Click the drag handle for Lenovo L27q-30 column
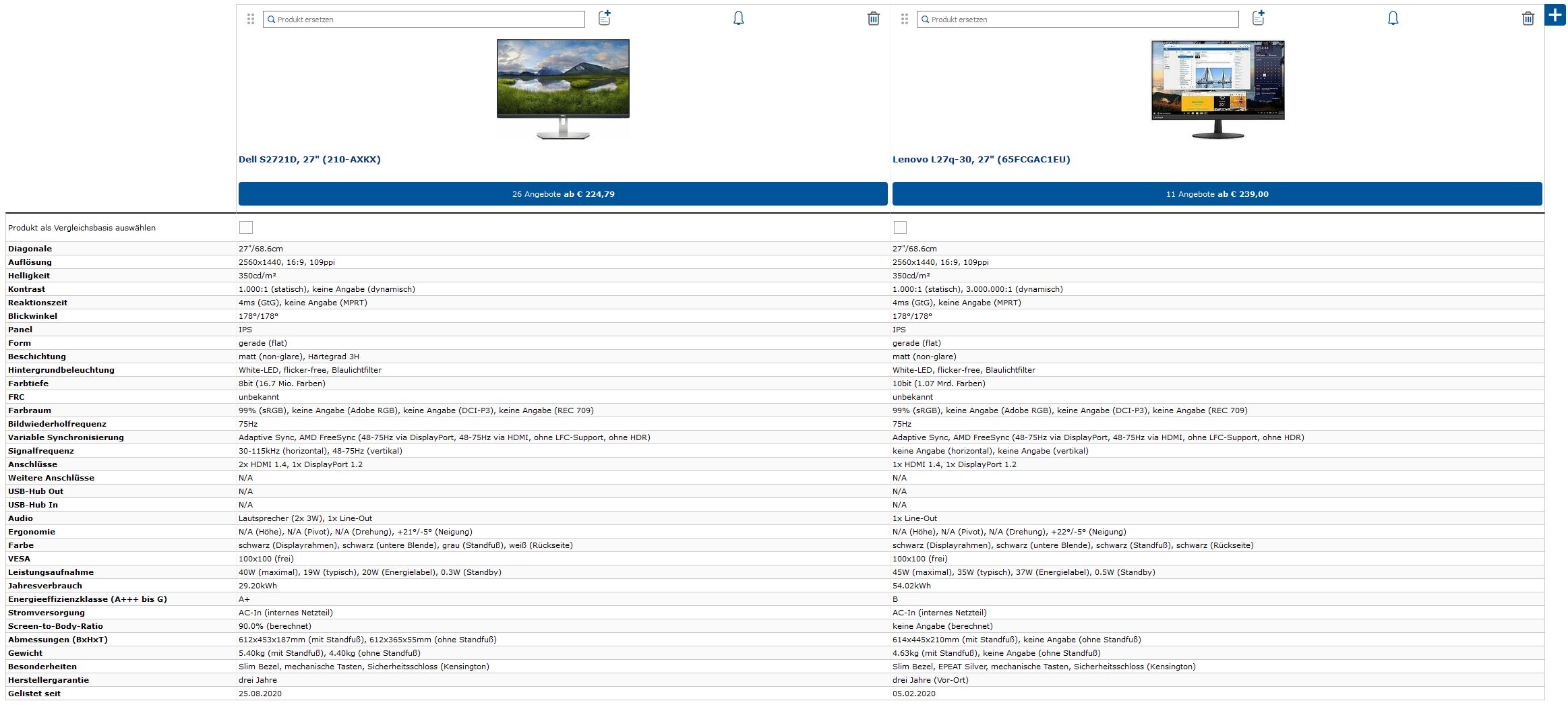The height and width of the screenshot is (705, 1568). [x=905, y=19]
